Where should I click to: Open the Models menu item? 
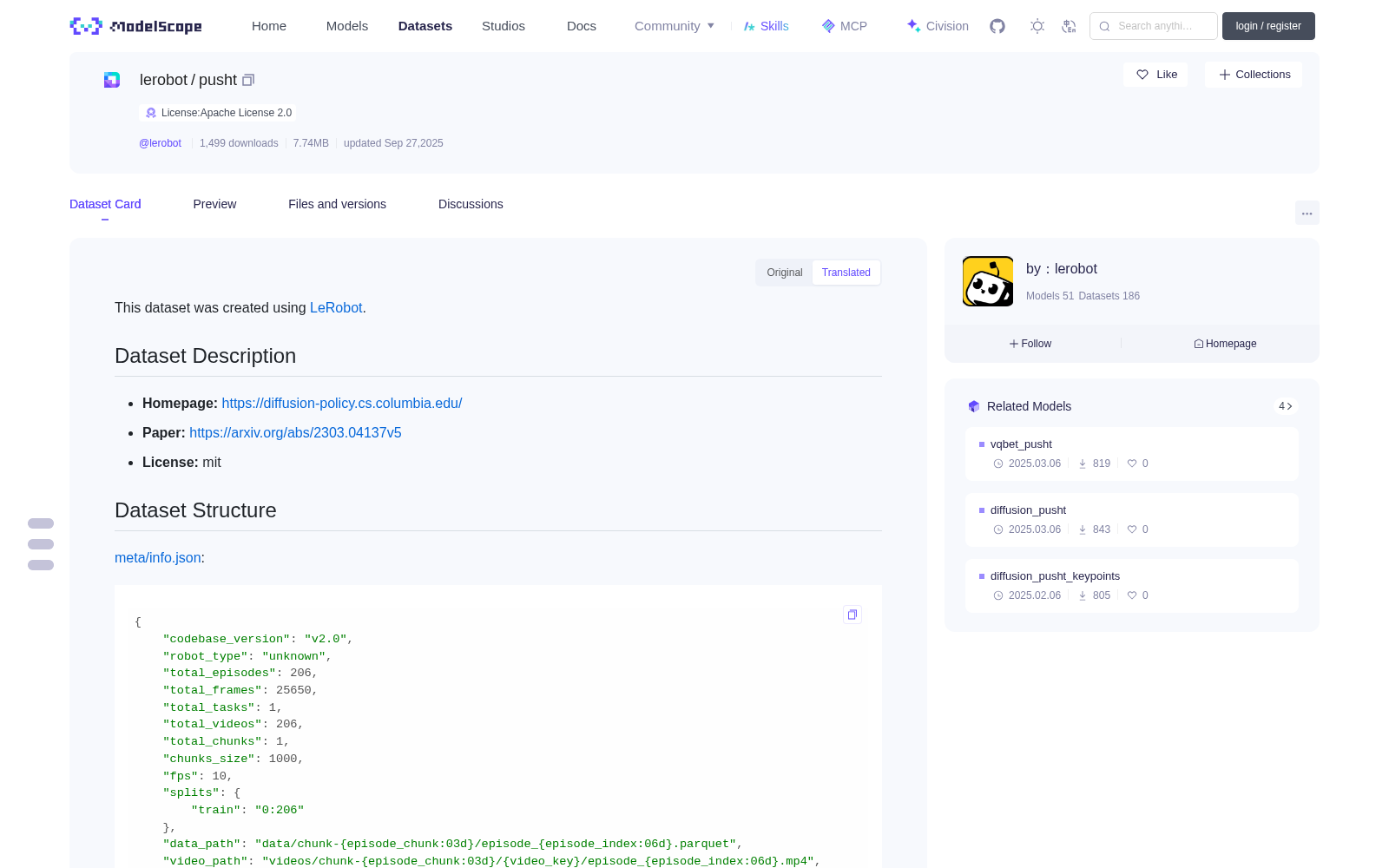347,26
